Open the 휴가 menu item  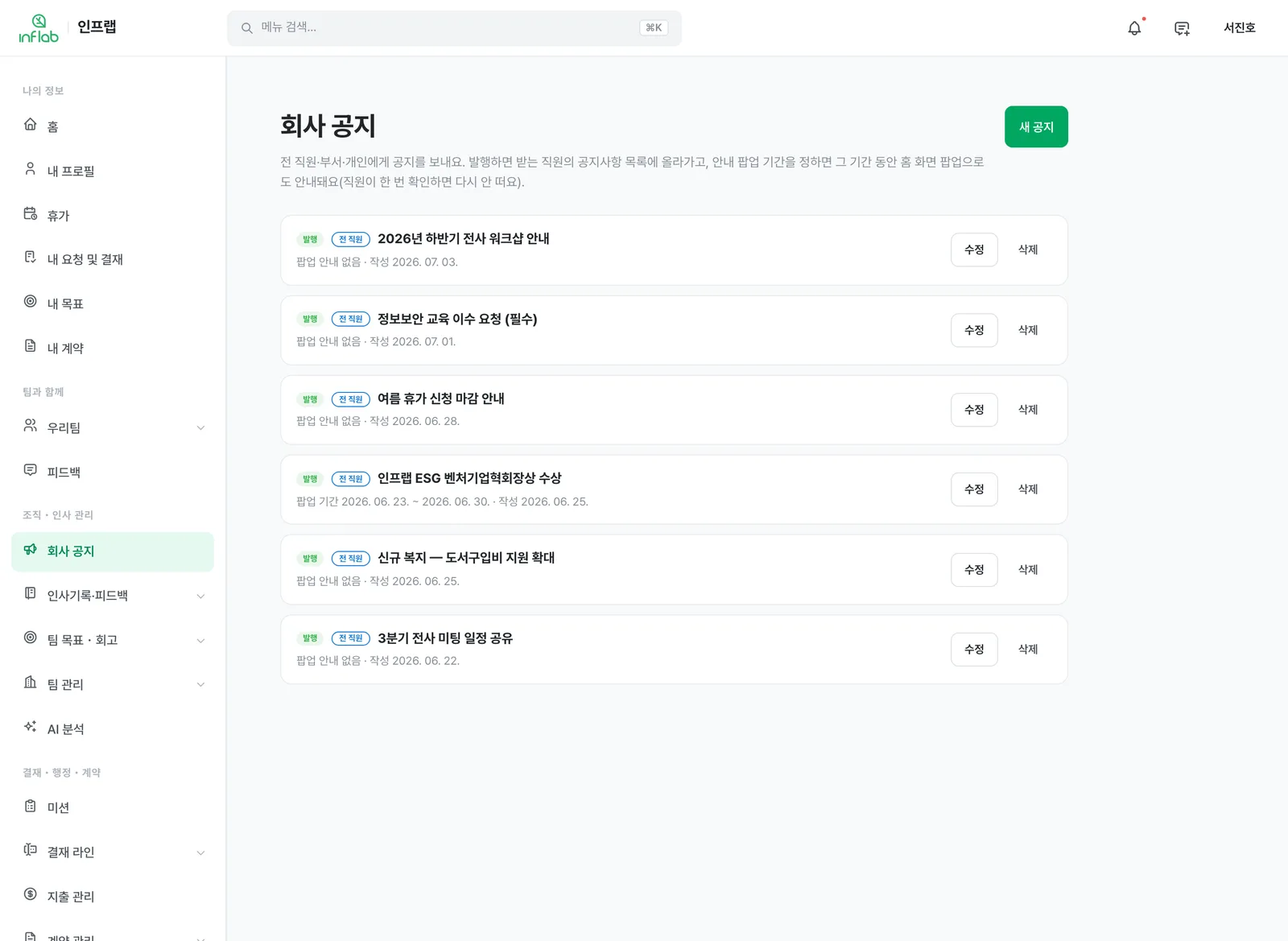click(113, 216)
